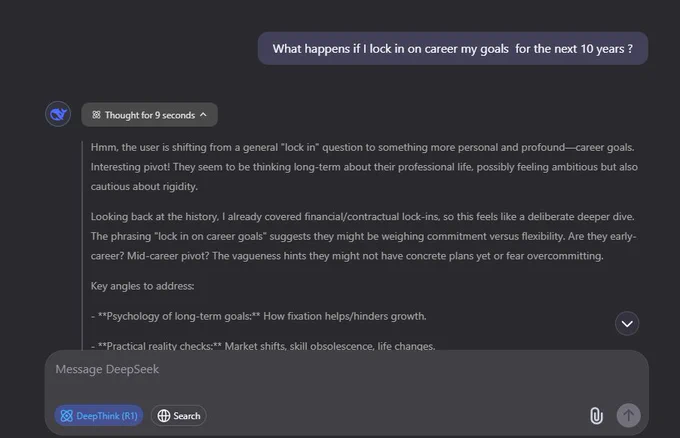Image resolution: width=680 pixels, height=438 pixels.
Task: Click the send message arrow button
Action: (628, 415)
